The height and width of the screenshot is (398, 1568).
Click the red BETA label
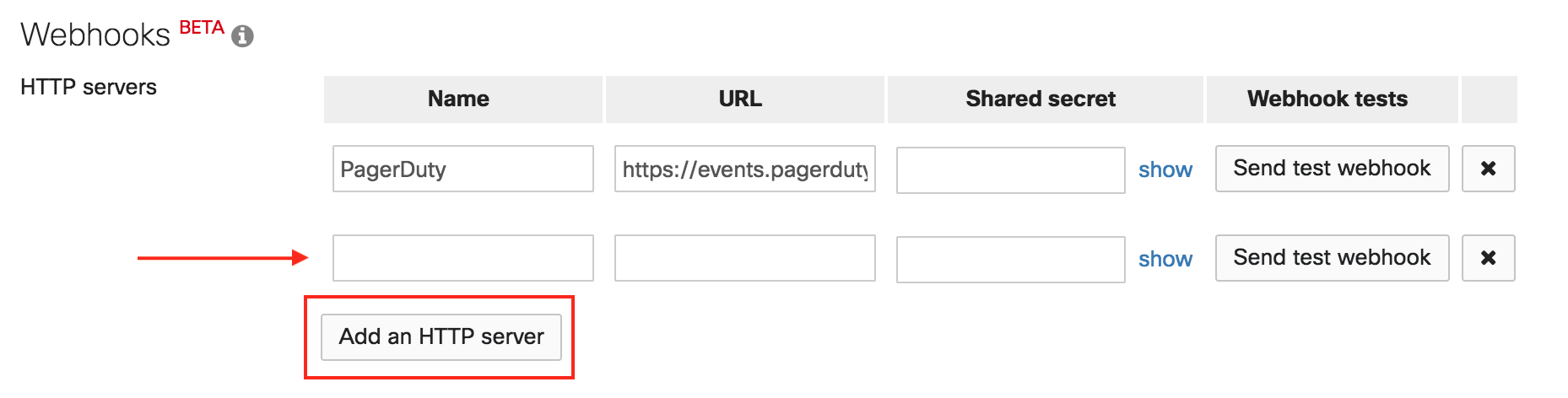(202, 28)
